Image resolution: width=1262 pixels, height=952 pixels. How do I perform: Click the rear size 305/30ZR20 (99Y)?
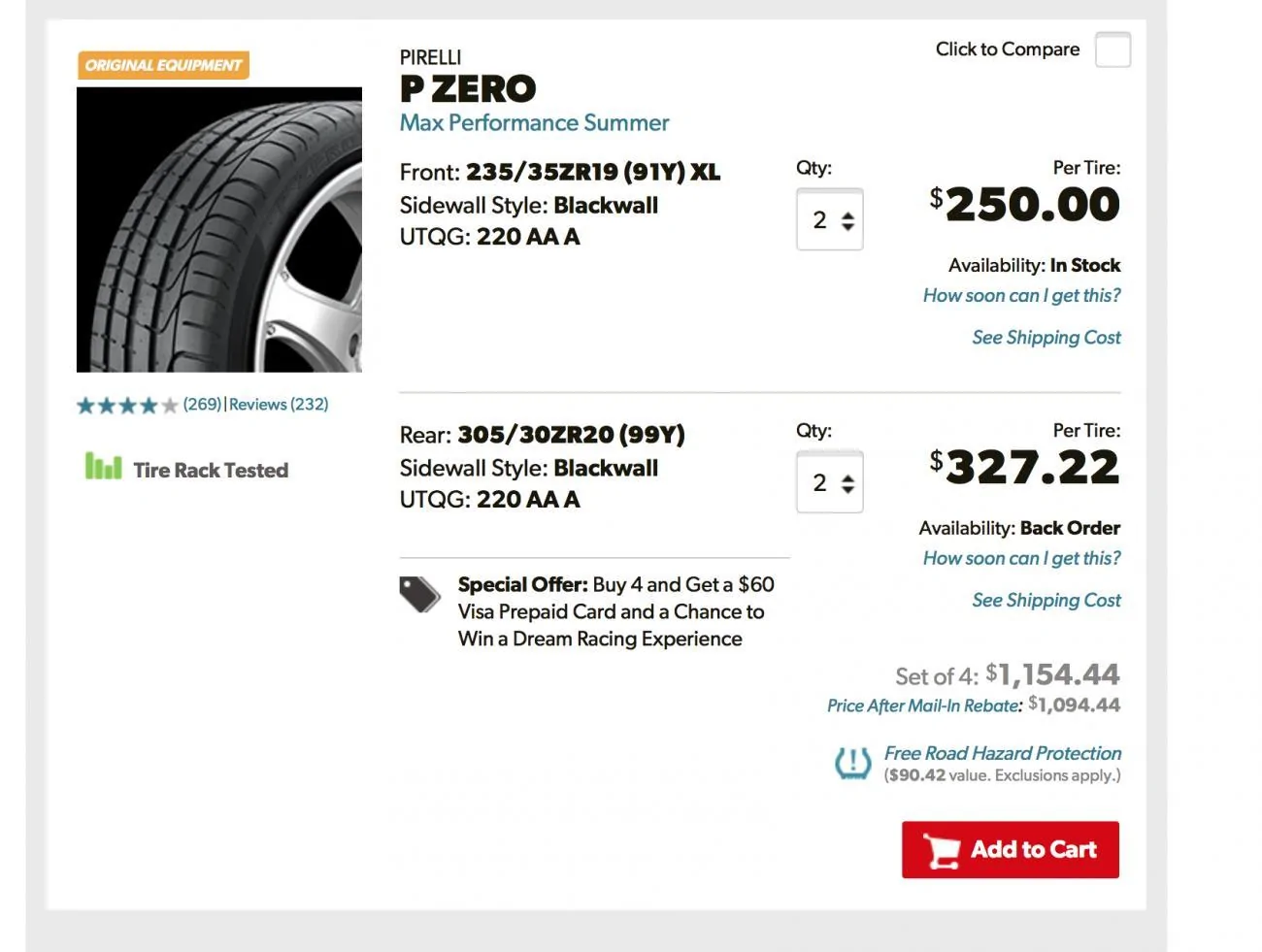571,435
